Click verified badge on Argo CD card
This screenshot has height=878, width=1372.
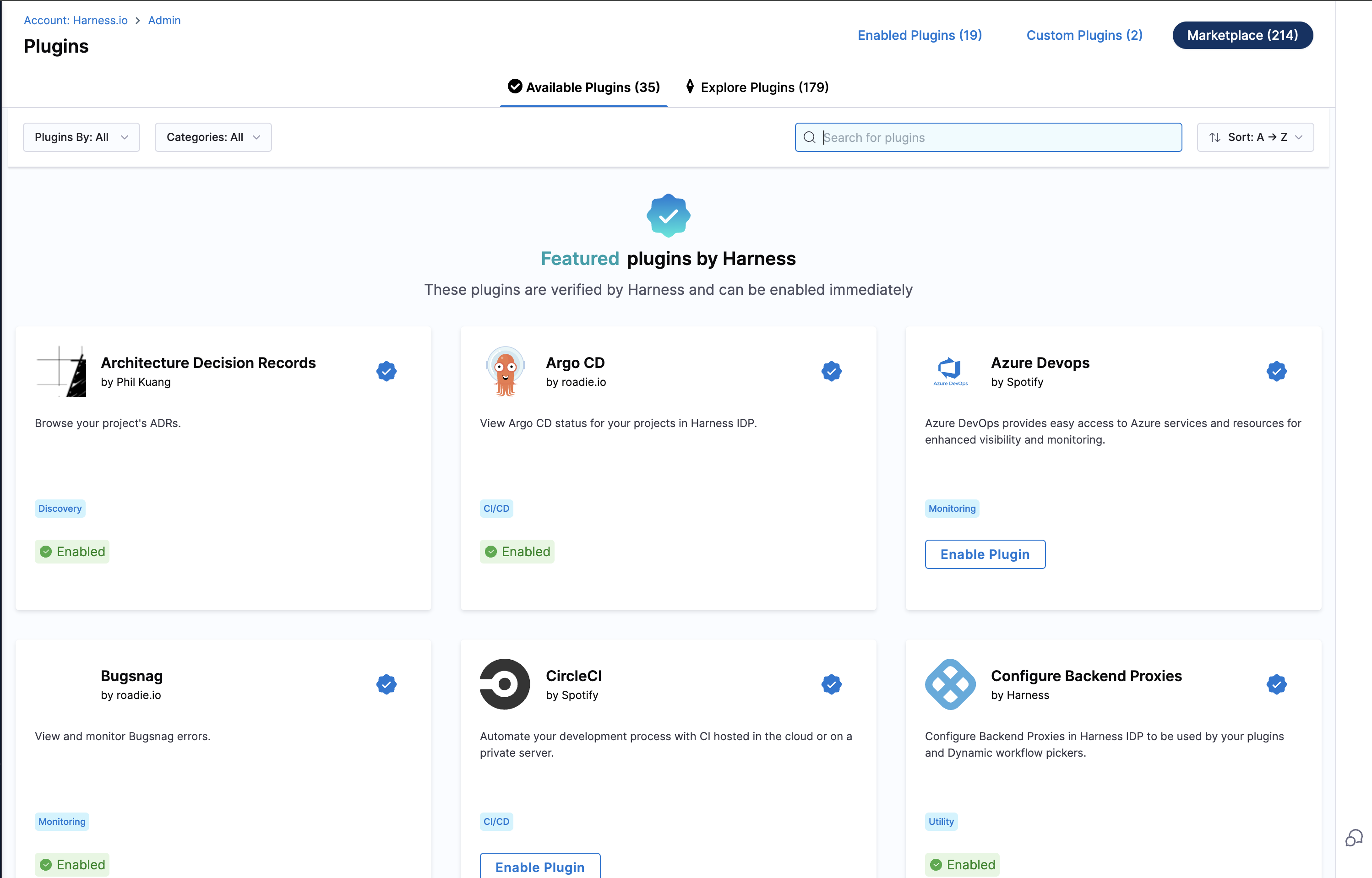[832, 371]
